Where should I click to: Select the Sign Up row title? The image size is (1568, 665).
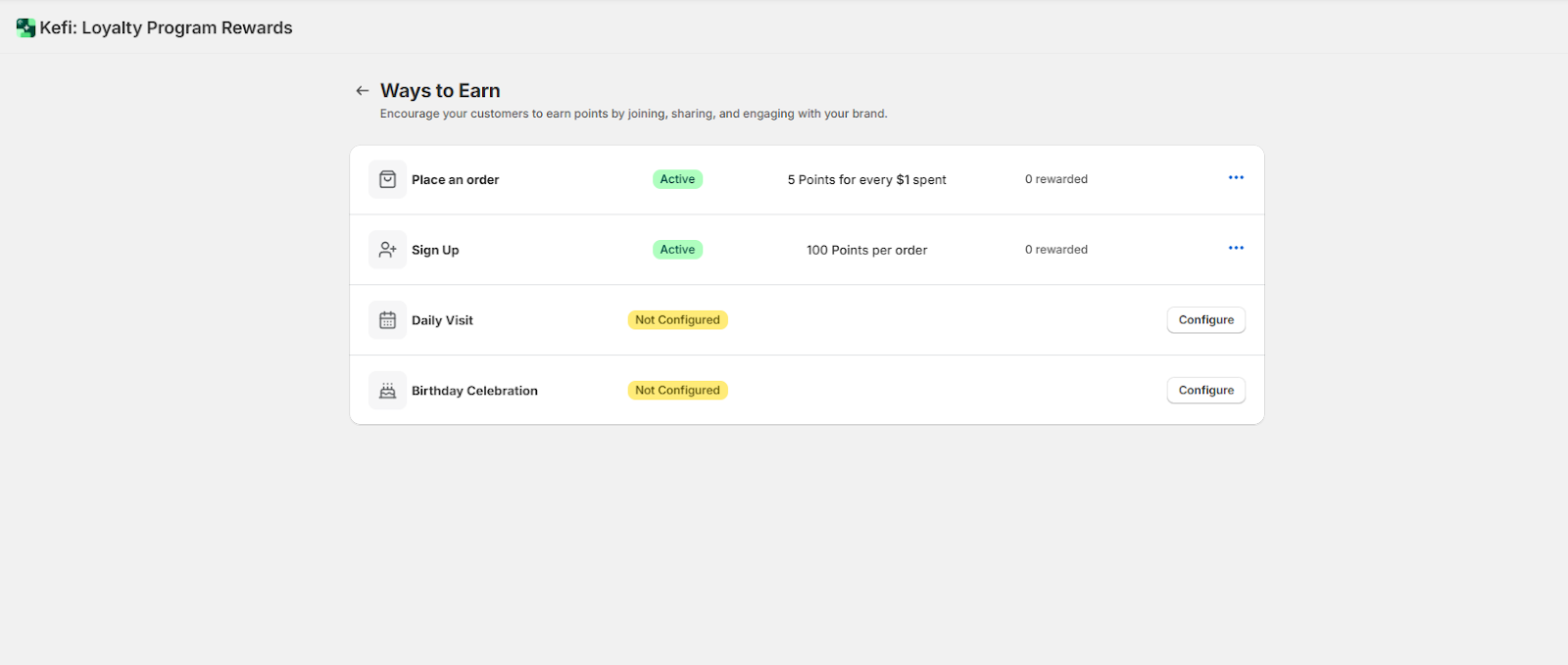pos(435,250)
